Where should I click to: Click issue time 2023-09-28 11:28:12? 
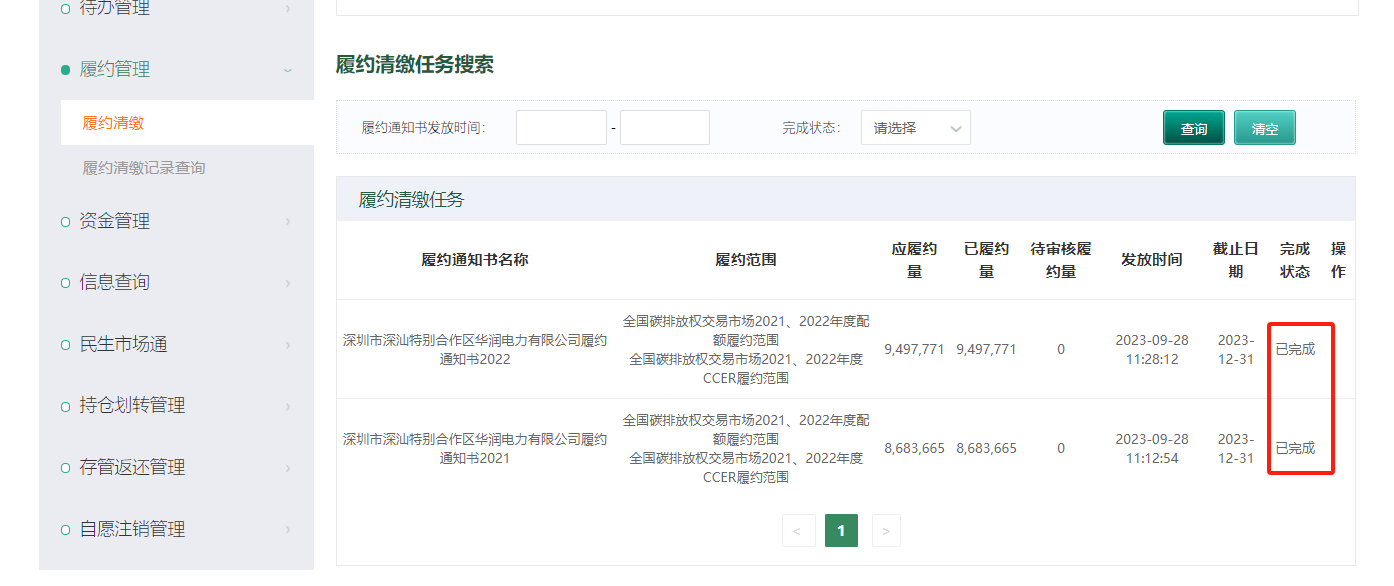(1152, 349)
